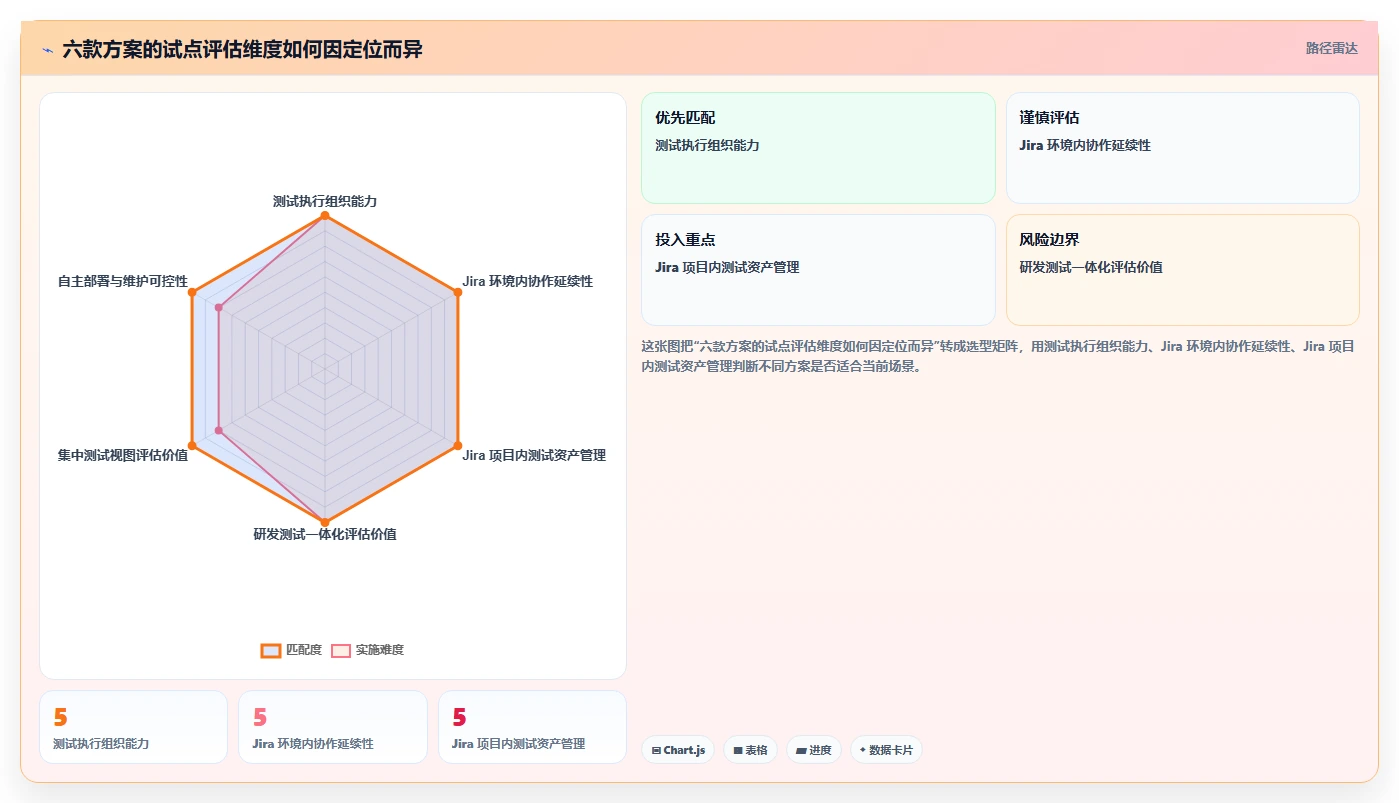Open the 风险边界 card
Image resolution: width=1399 pixels, height=803 pixels.
click(x=1182, y=270)
